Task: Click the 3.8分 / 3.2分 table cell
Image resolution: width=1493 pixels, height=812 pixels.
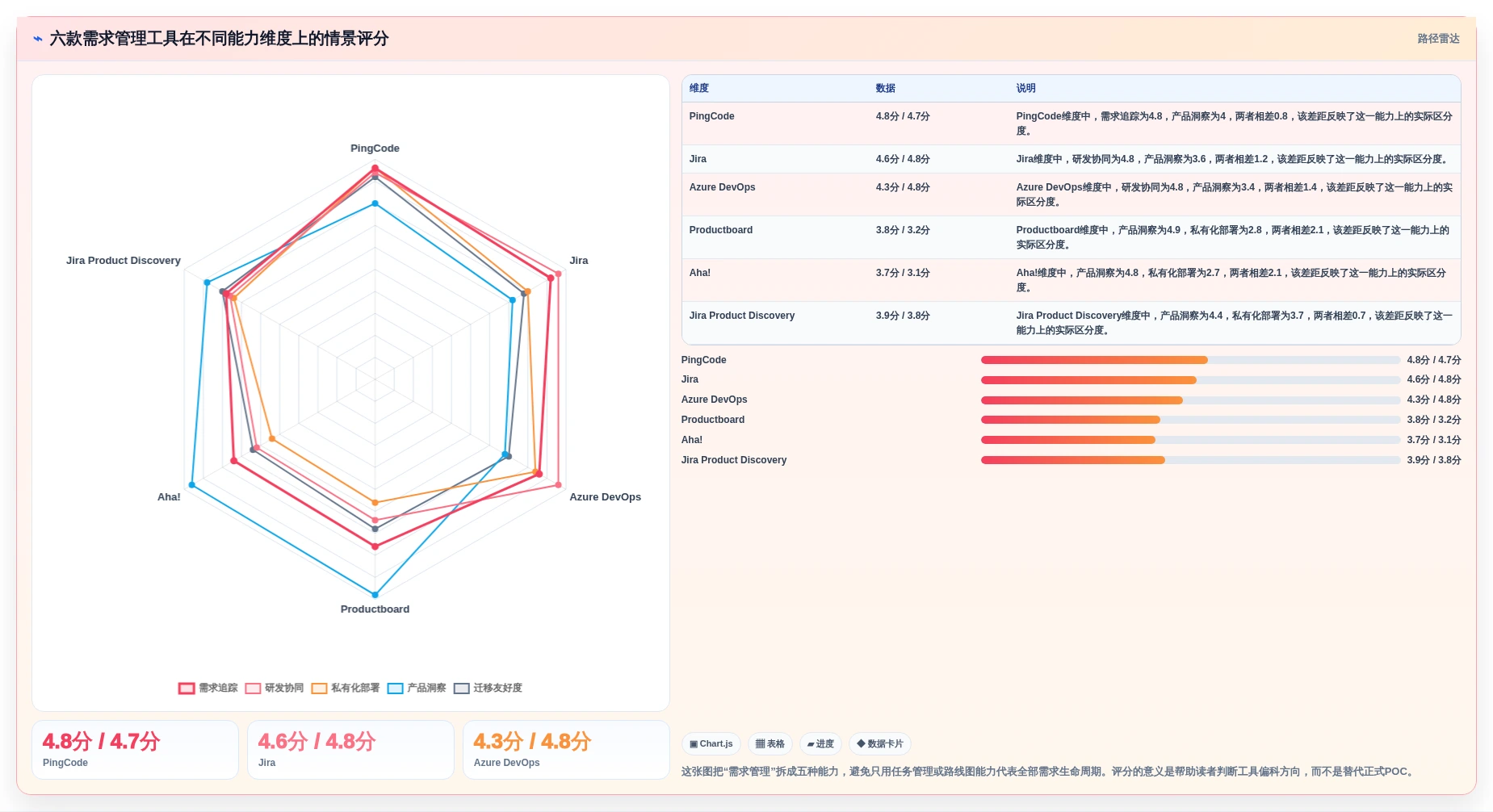Action: point(903,230)
